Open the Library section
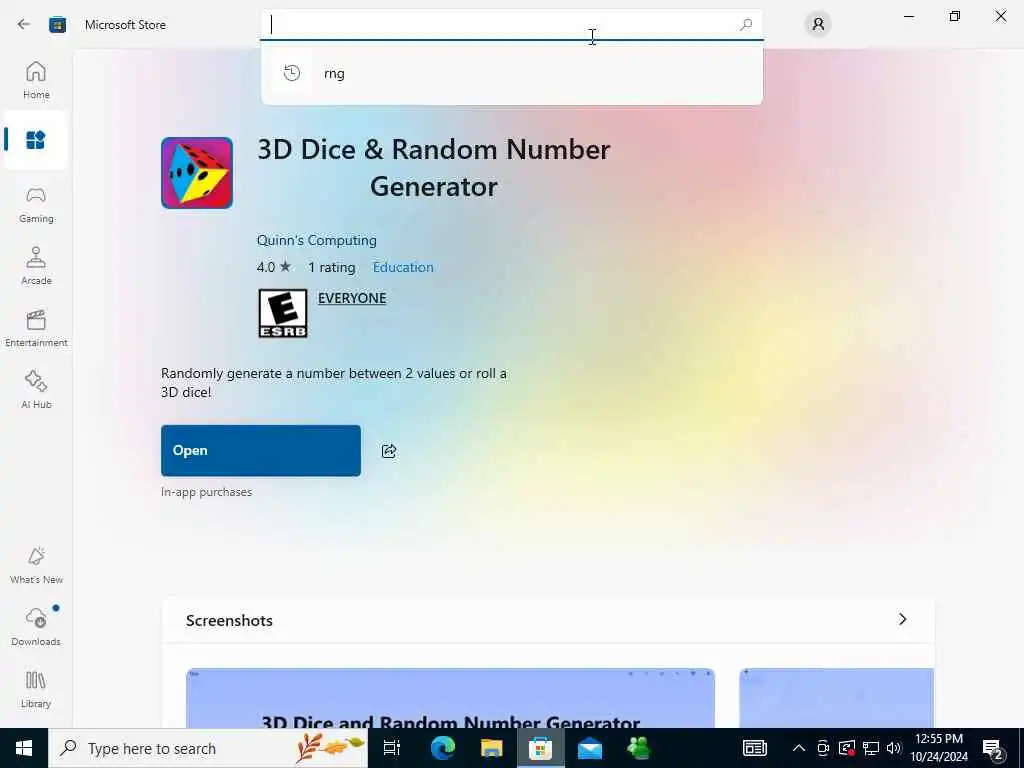Screen dimensions: 1024x768 (x=36, y=689)
